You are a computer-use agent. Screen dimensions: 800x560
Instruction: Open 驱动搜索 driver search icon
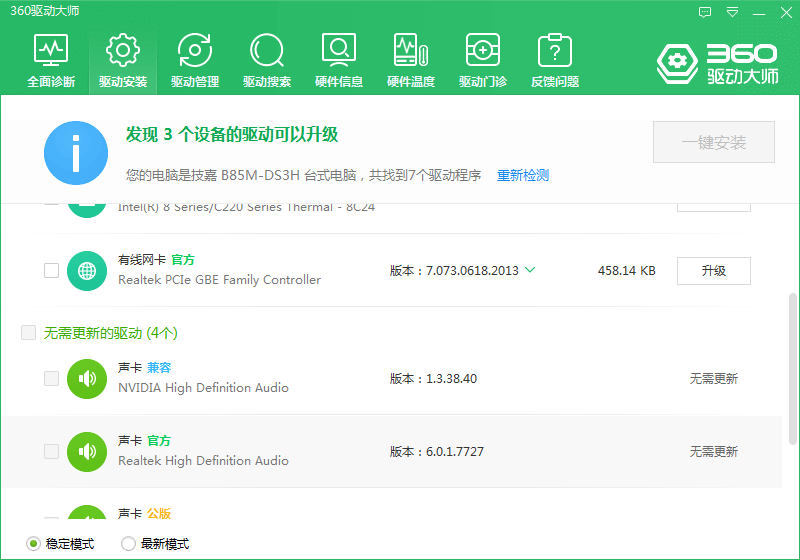(x=267, y=60)
